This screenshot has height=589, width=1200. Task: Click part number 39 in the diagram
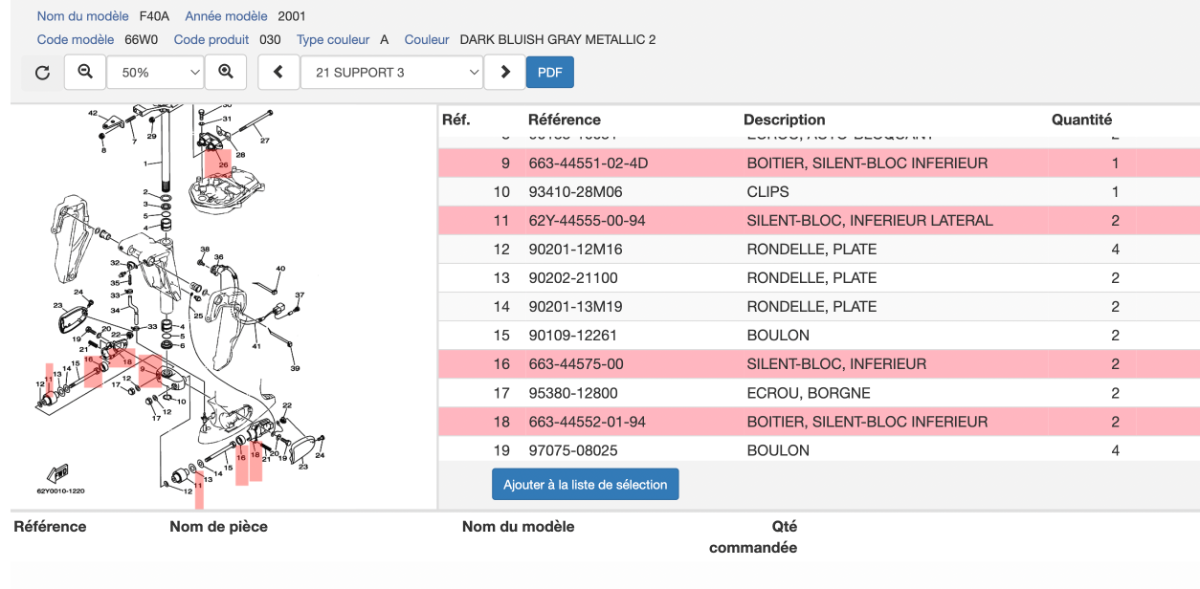(295, 368)
